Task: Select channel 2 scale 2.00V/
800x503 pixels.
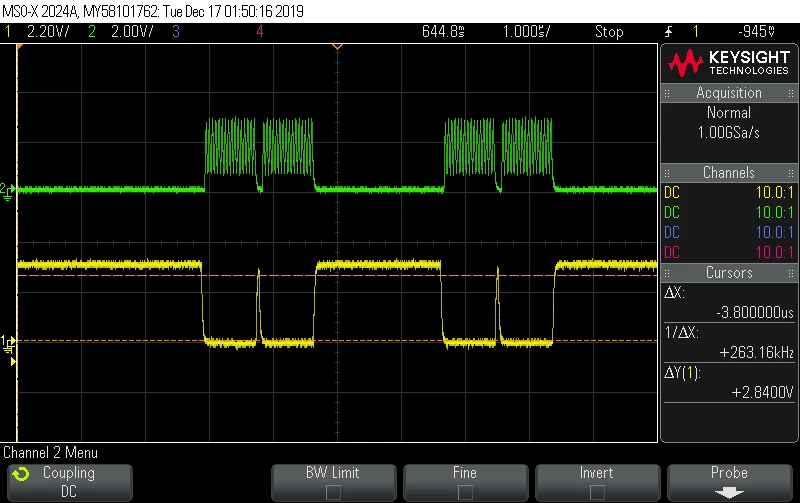Action: coord(132,32)
